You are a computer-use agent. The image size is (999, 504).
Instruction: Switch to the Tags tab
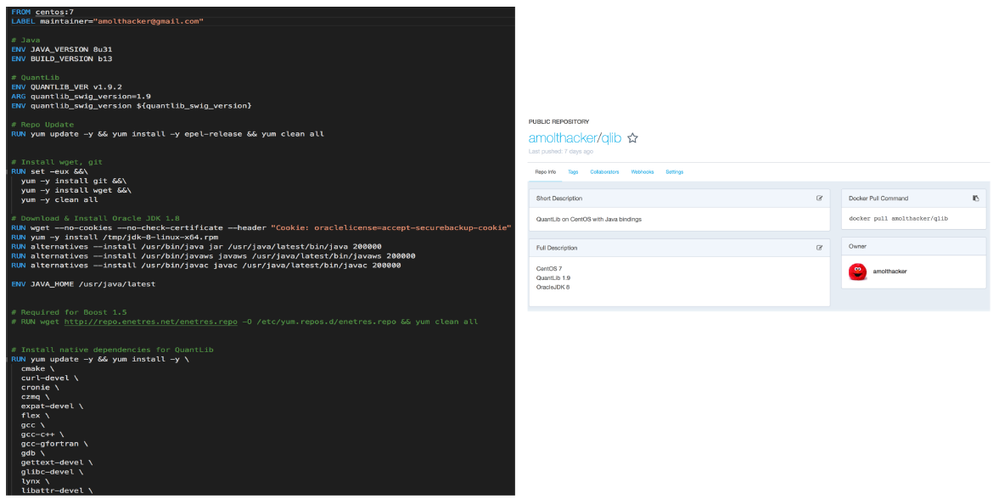pyautogui.click(x=573, y=172)
